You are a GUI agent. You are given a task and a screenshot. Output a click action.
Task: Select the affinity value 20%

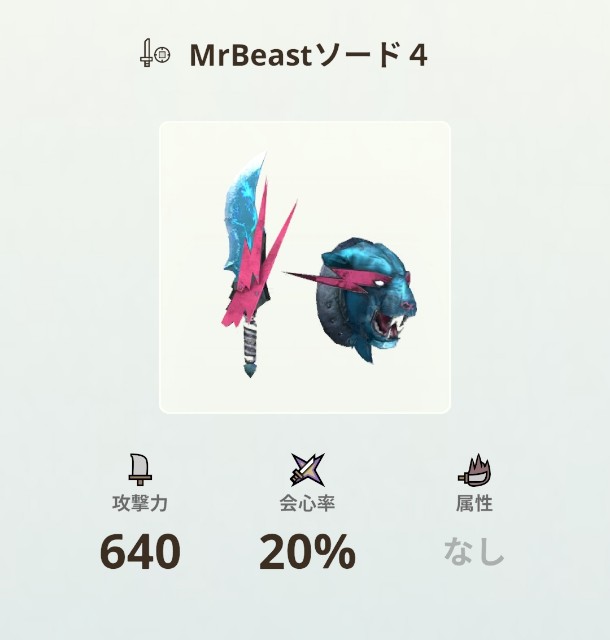click(307, 552)
